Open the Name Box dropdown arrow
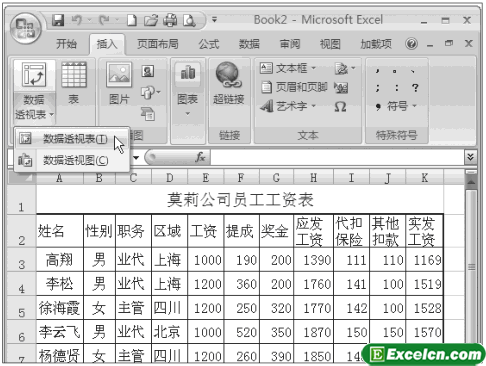The height and width of the screenshot is (366, 486). 136,157
